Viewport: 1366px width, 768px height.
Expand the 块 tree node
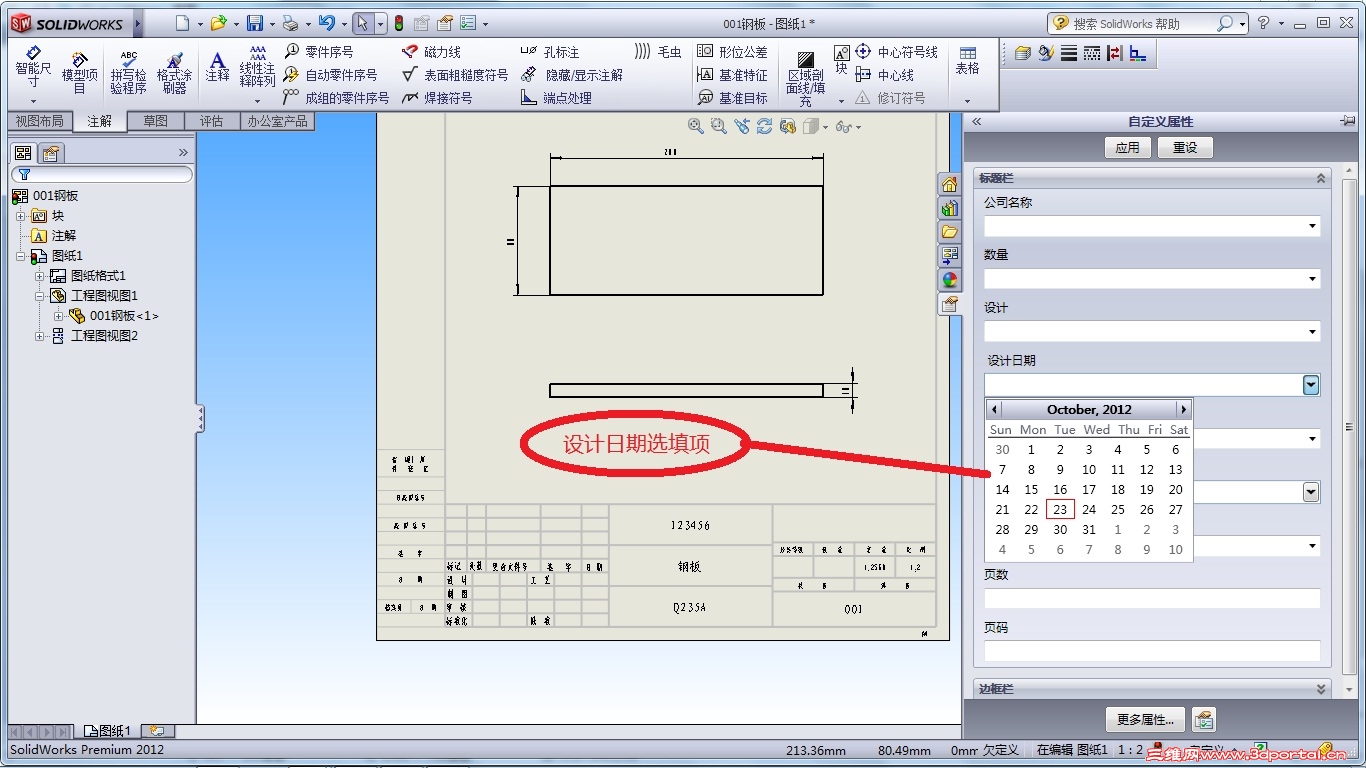(21, 216)
